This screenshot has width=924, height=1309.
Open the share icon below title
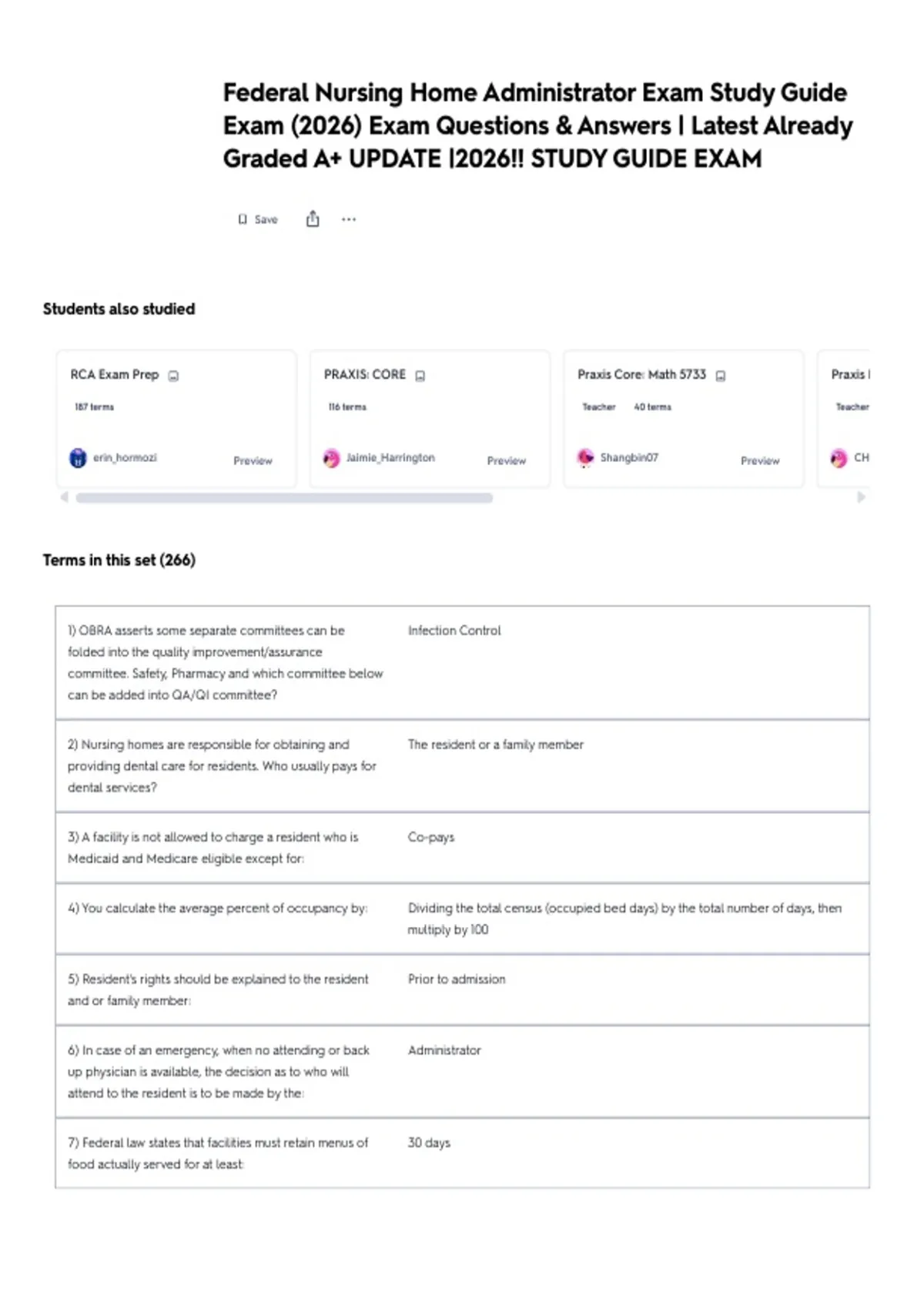pyautogui.click(x=313, y=219)
